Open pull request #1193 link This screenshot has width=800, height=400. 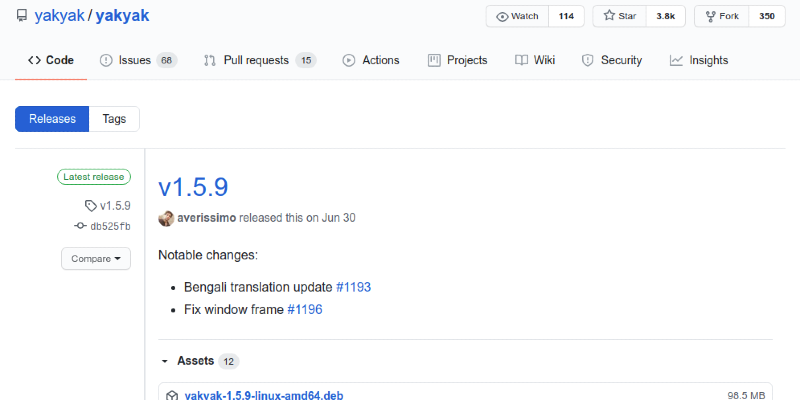(x=353, y=287)
